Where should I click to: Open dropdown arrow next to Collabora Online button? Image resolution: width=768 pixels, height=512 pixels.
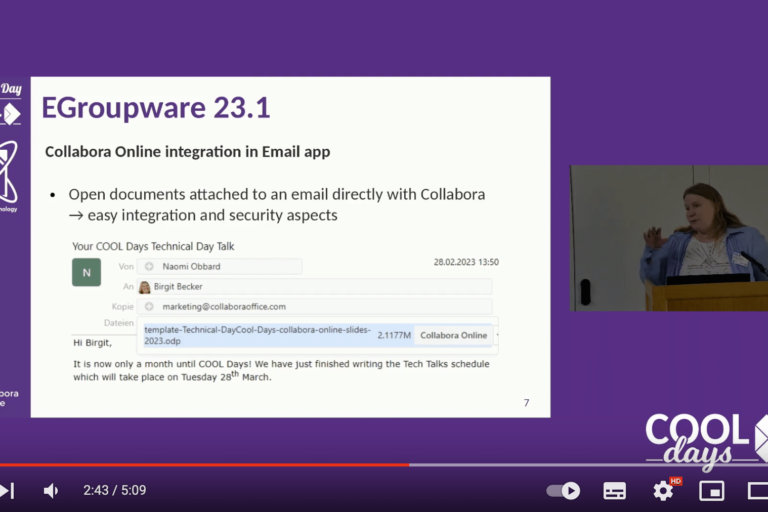497,335
